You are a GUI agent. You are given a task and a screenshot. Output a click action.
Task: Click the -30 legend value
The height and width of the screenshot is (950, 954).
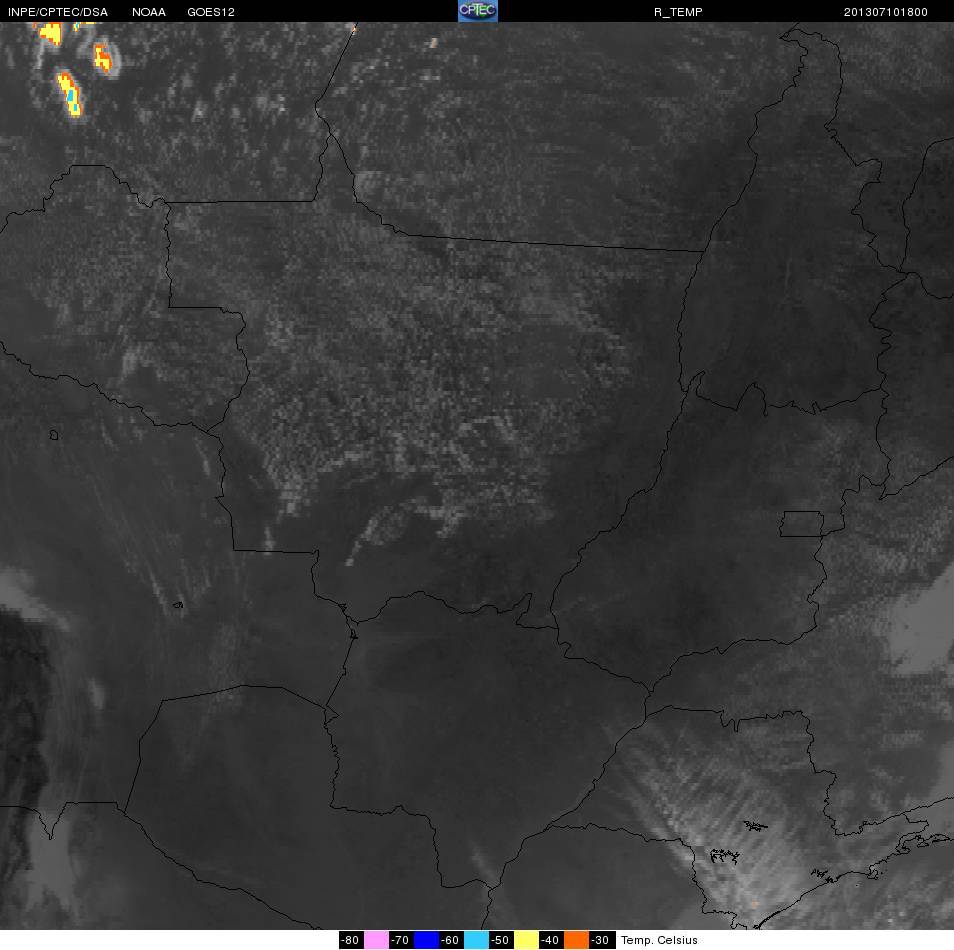click(601, 940)
